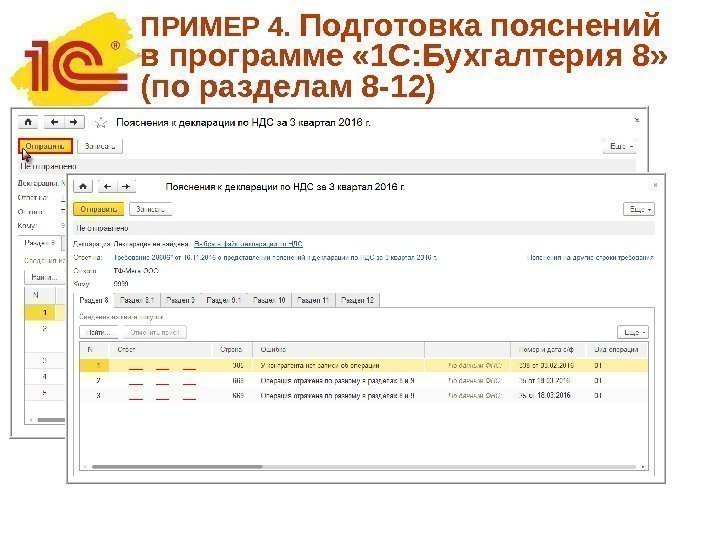Screen dimensions: 720x540
Task: Navigate forward using arrow in the back window
Action: tap(73, 122)
